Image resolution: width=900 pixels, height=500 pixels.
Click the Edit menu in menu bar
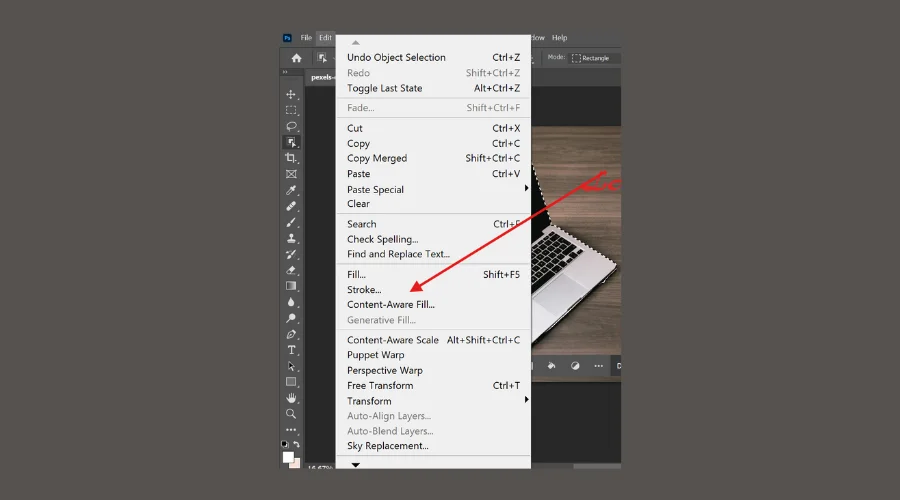325,38
